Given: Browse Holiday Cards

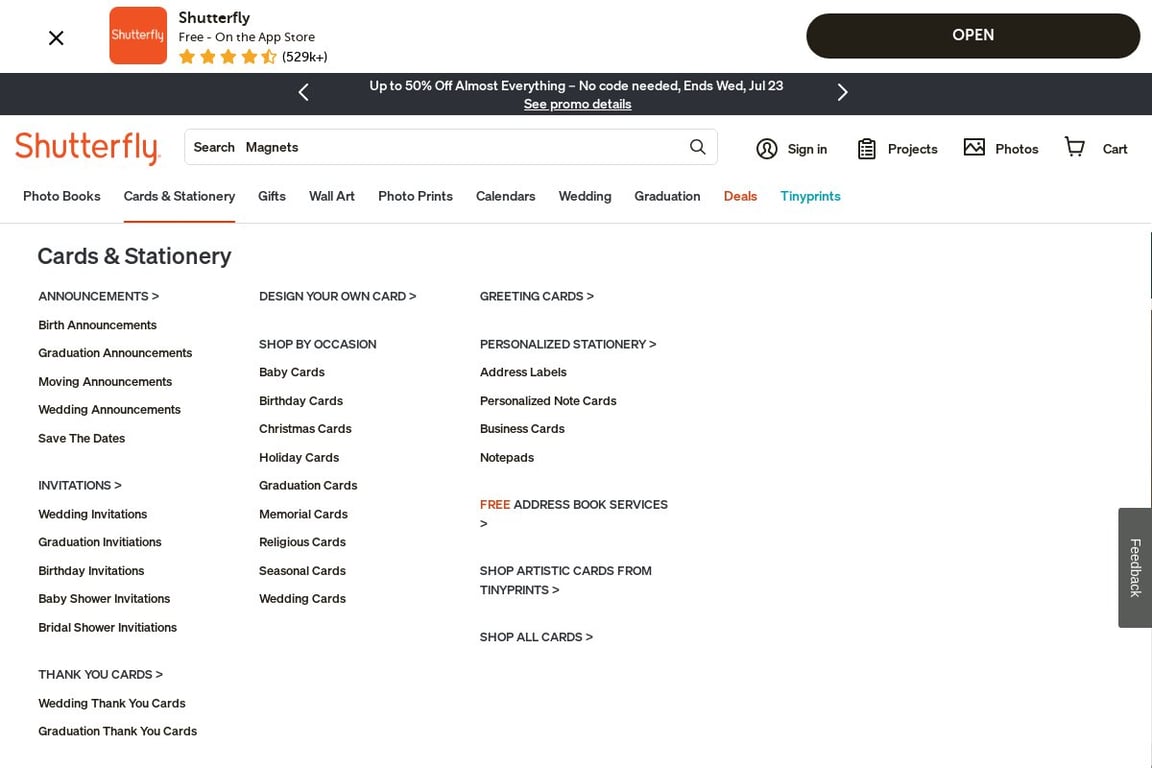Looking at the screenshot, I should coord(299,457).
